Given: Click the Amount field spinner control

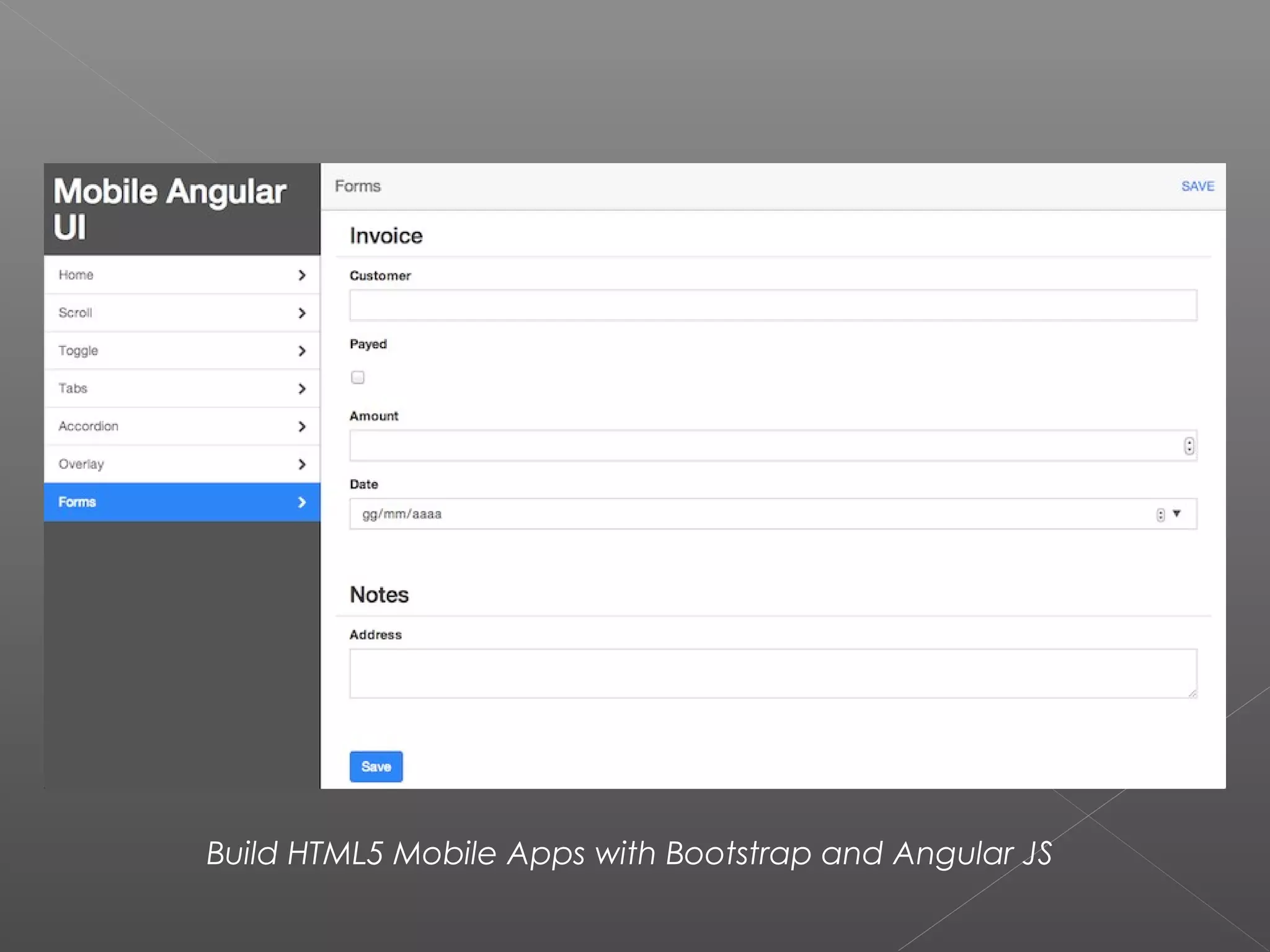Looking at the screenshot, I should click(x=1188, y=446).
